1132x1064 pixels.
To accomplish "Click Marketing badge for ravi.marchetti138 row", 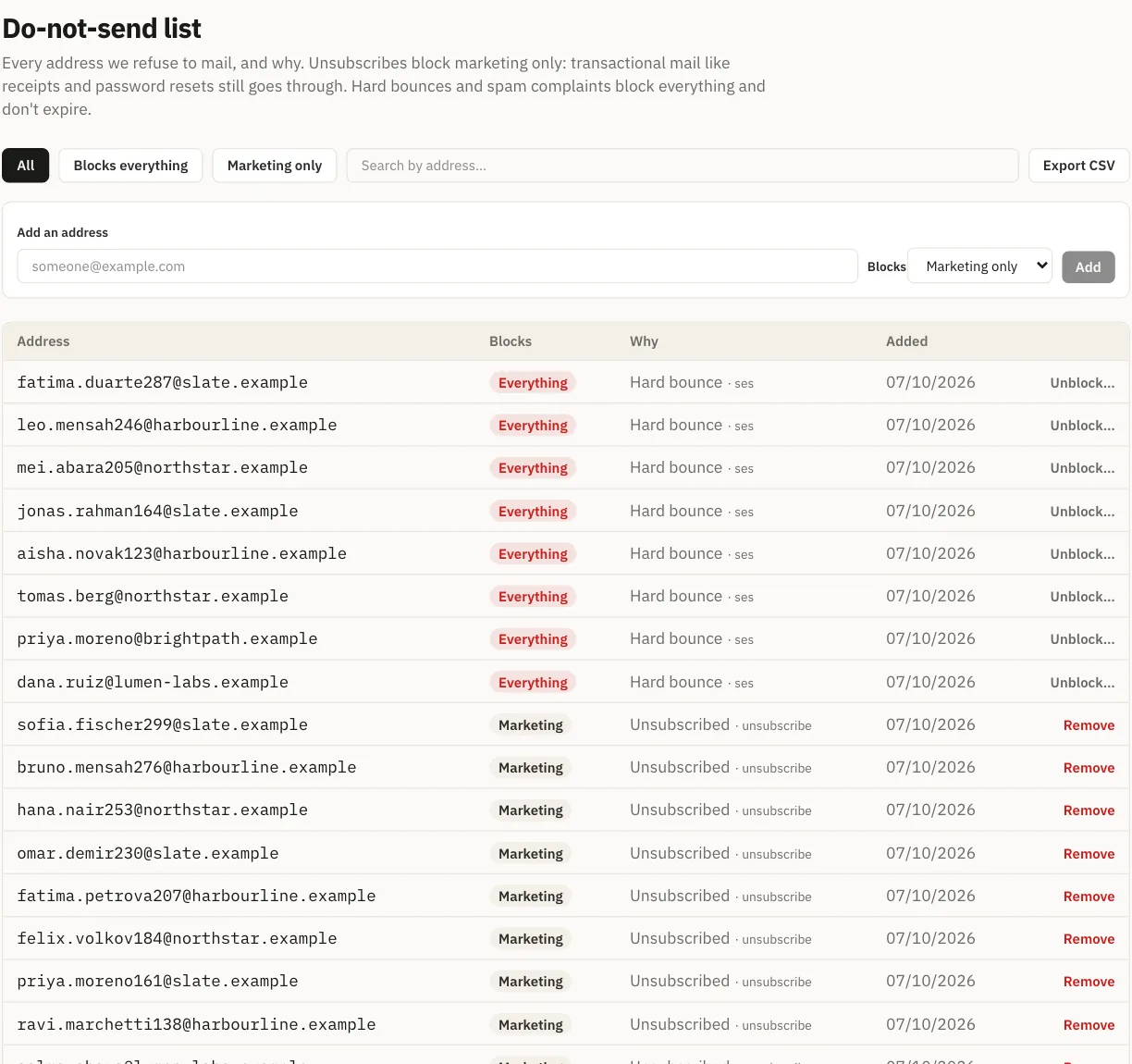I will [x=531, y=1025].
